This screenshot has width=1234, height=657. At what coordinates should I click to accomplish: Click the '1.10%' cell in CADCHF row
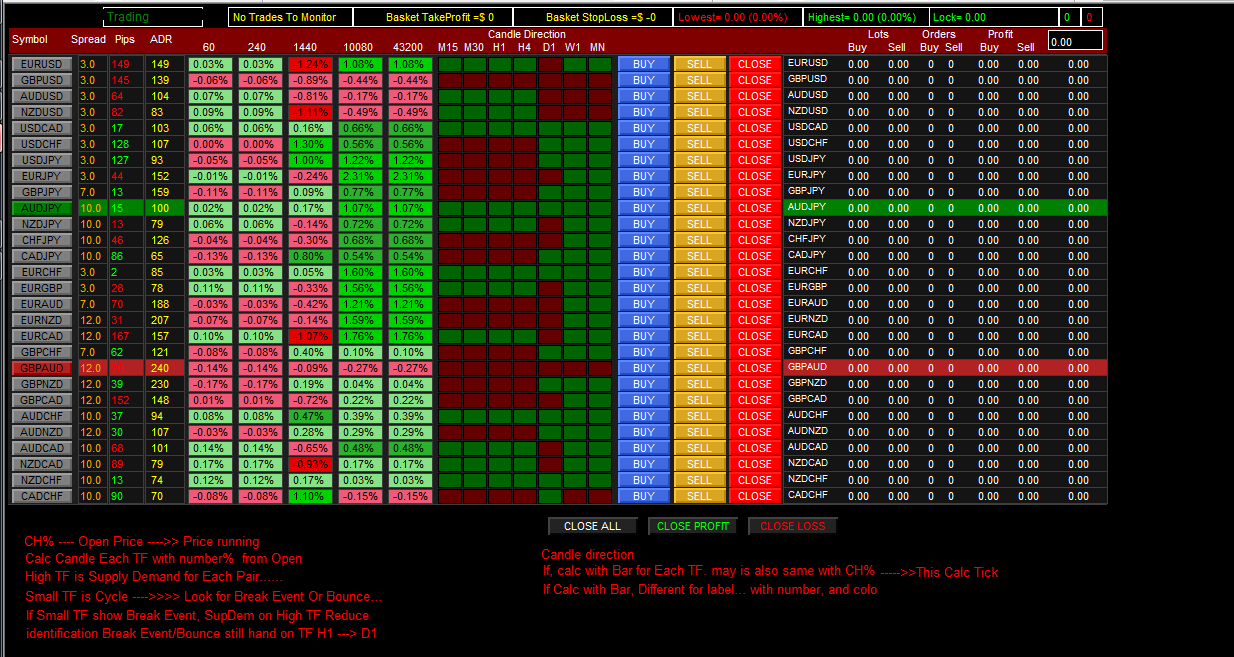click(x=309, y=496)
